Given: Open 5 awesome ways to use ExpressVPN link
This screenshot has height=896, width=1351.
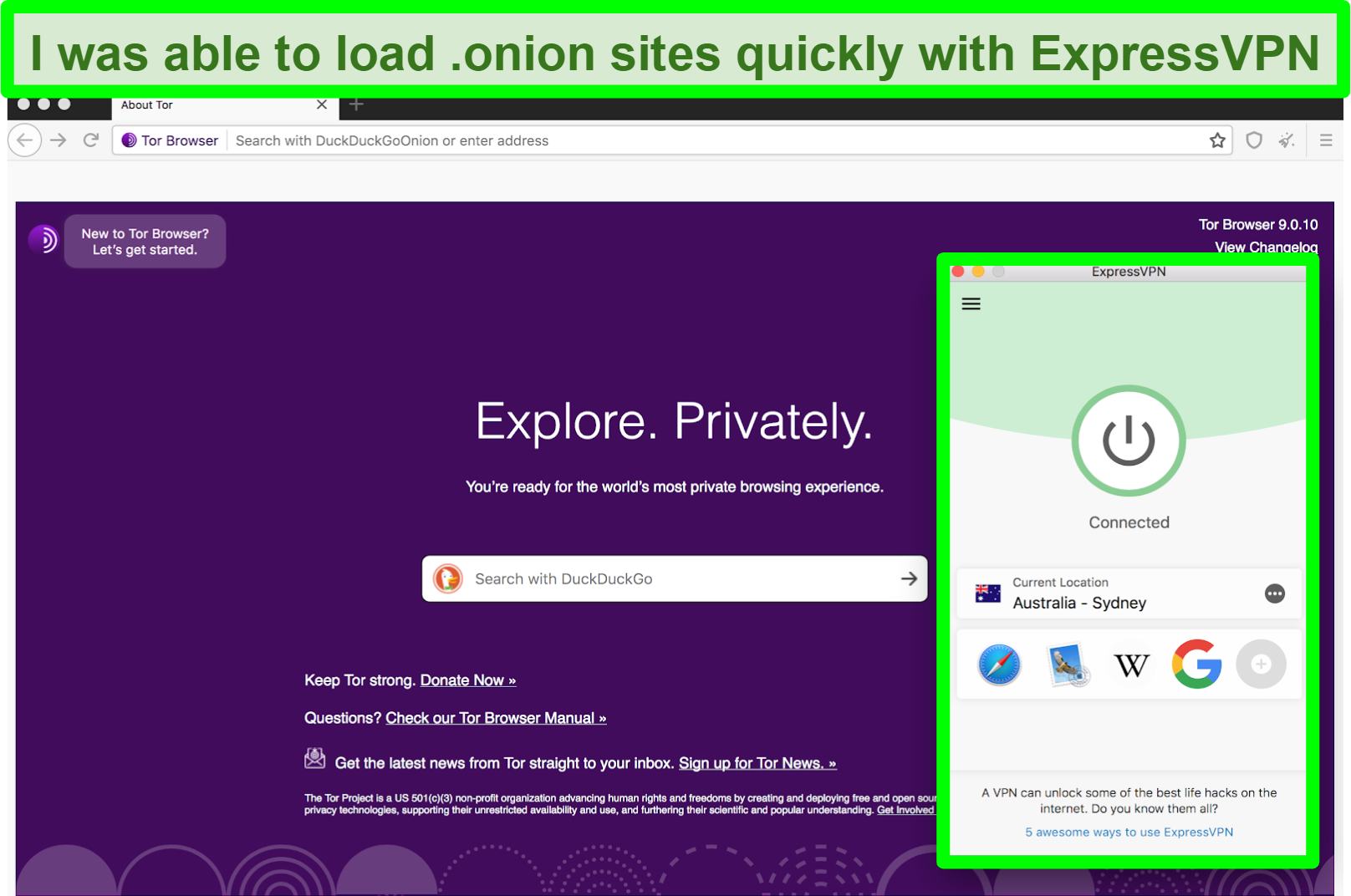Looking at the screenshot, I should coord(1129,832).
